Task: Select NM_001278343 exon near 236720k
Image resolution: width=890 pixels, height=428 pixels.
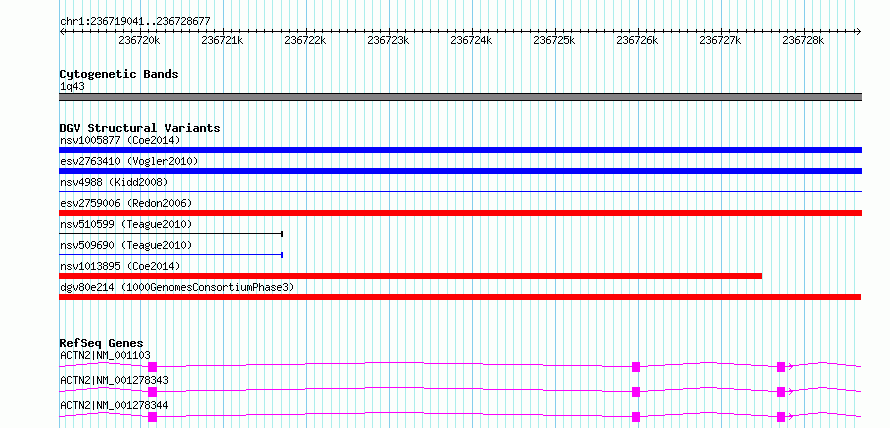Action: (x=152, y=392)
